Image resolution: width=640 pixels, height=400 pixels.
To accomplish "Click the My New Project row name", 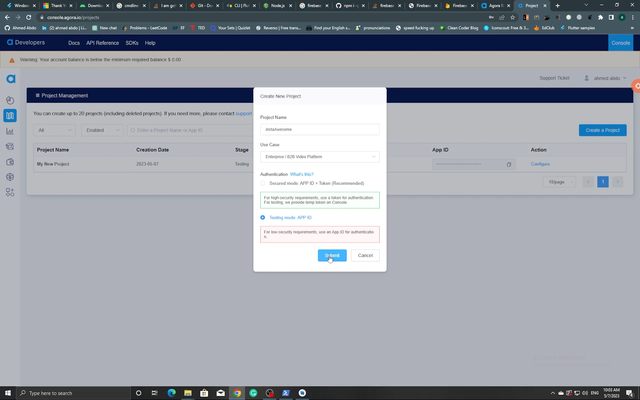I will (53, 164).
